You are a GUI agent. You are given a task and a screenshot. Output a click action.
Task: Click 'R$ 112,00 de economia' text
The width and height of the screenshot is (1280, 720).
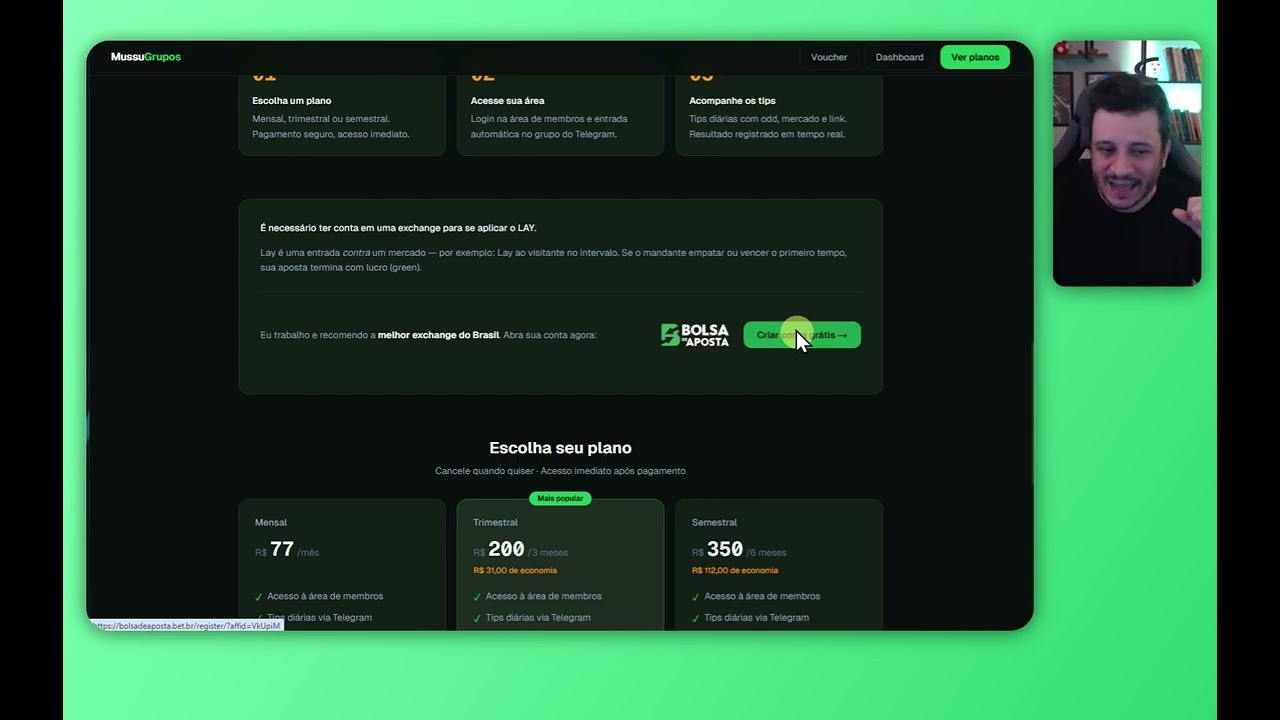735,570
